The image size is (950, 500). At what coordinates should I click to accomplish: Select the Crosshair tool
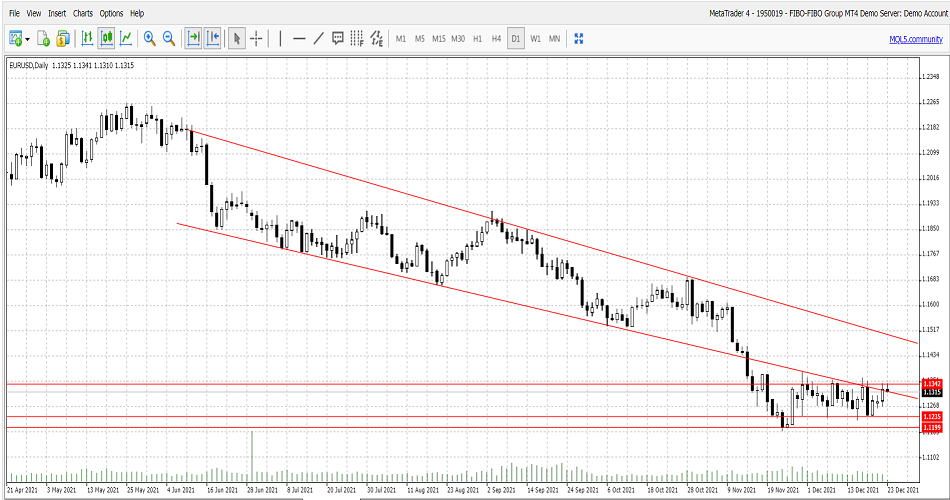tap(257, 38)
